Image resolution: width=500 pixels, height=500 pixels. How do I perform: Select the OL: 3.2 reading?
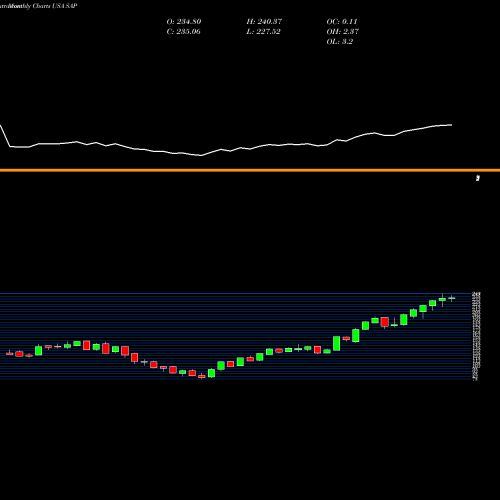click(x=339, y=42)
